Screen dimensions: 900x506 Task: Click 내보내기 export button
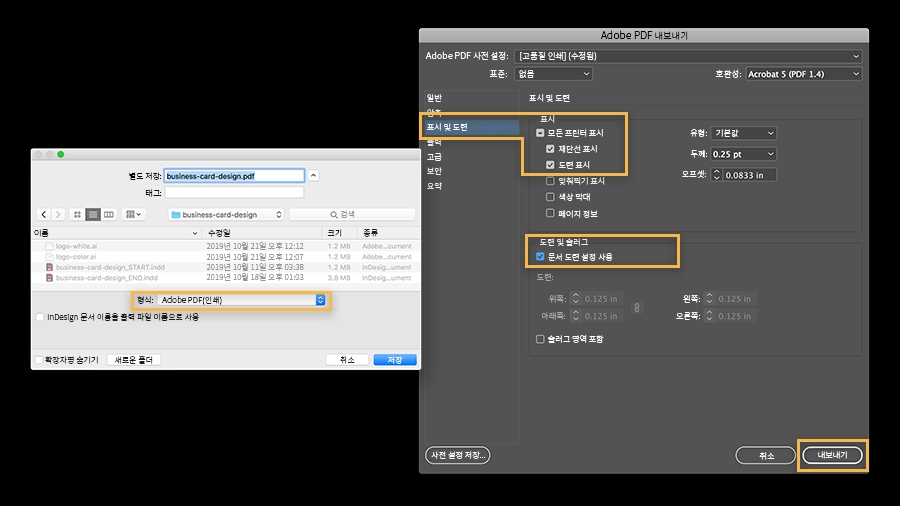[832, 456]
